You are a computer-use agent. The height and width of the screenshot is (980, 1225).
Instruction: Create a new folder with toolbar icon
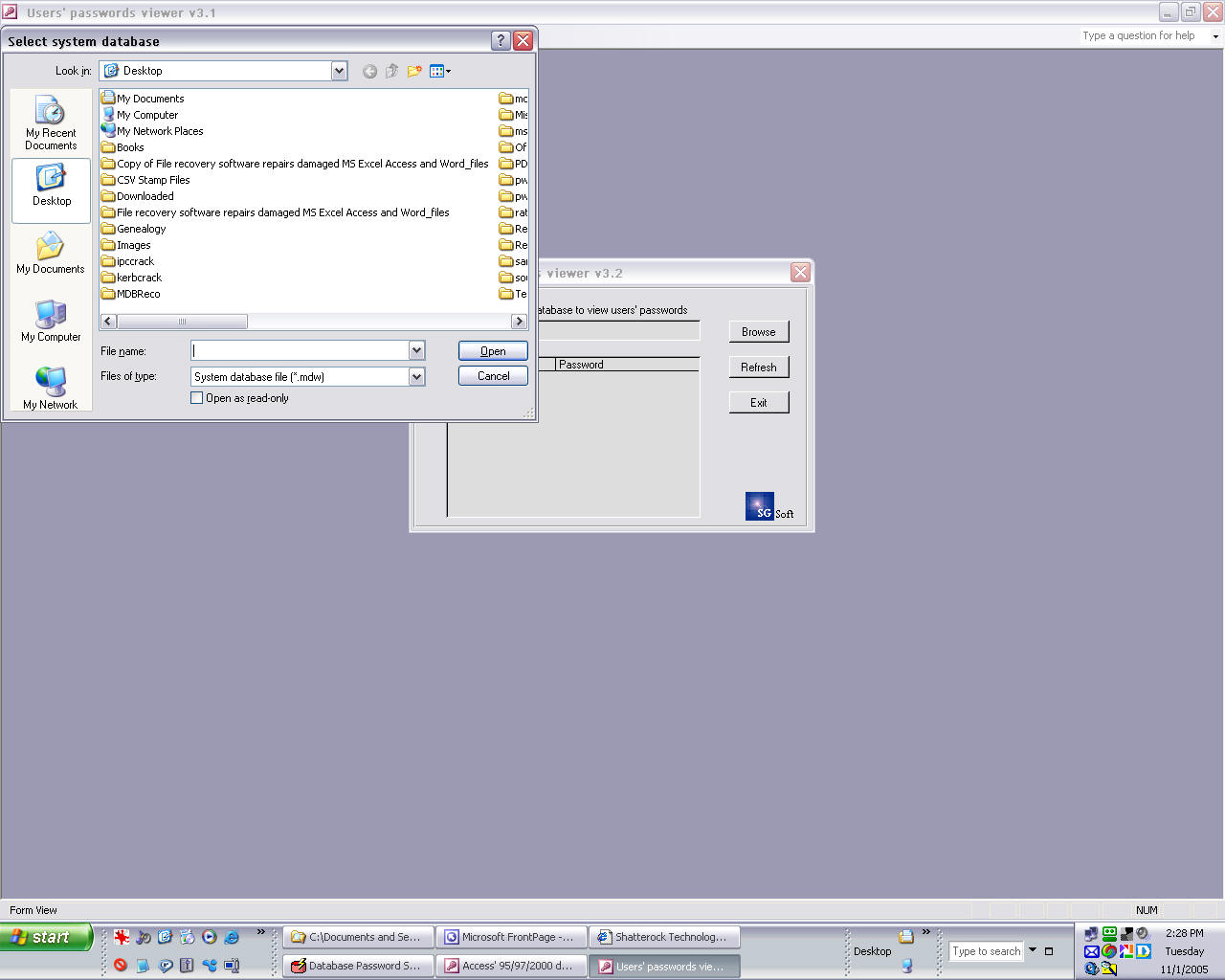coord(414,72)
